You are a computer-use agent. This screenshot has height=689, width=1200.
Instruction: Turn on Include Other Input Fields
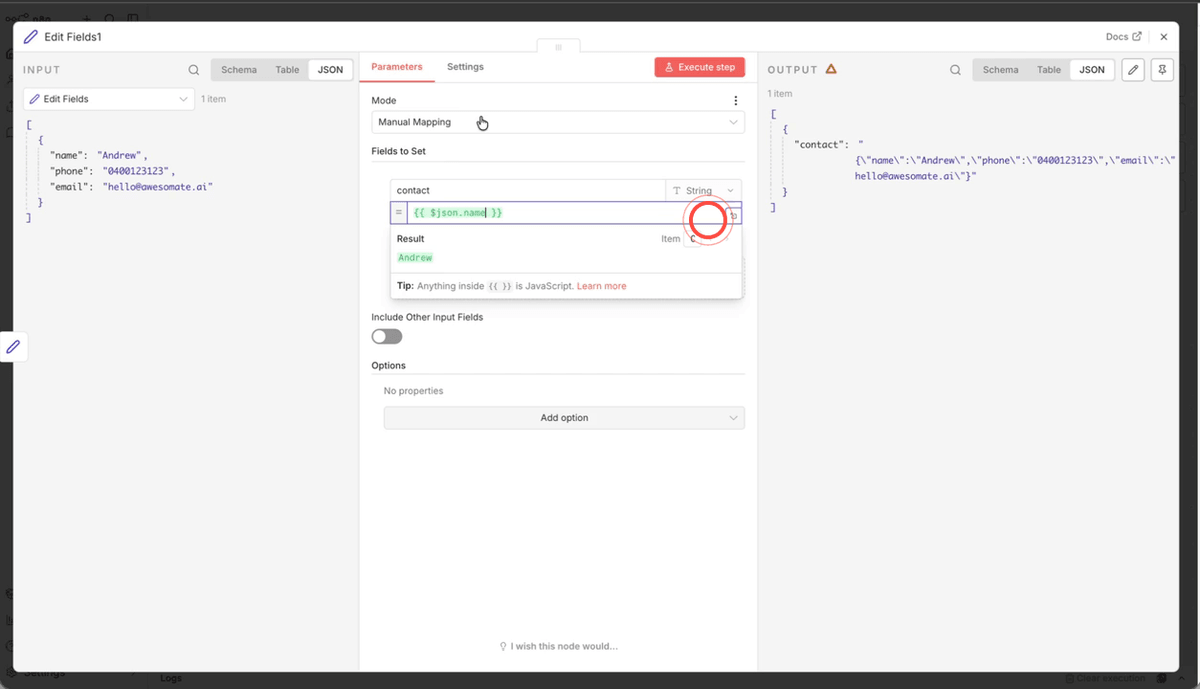[x=387, y=337]
